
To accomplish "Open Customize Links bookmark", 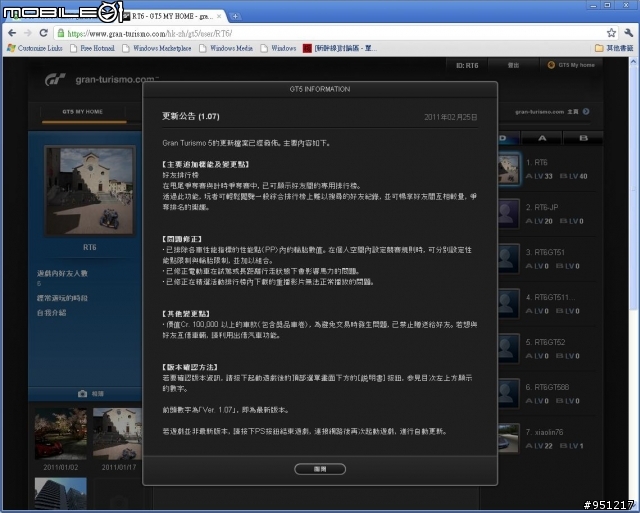I will click(36, 48).
